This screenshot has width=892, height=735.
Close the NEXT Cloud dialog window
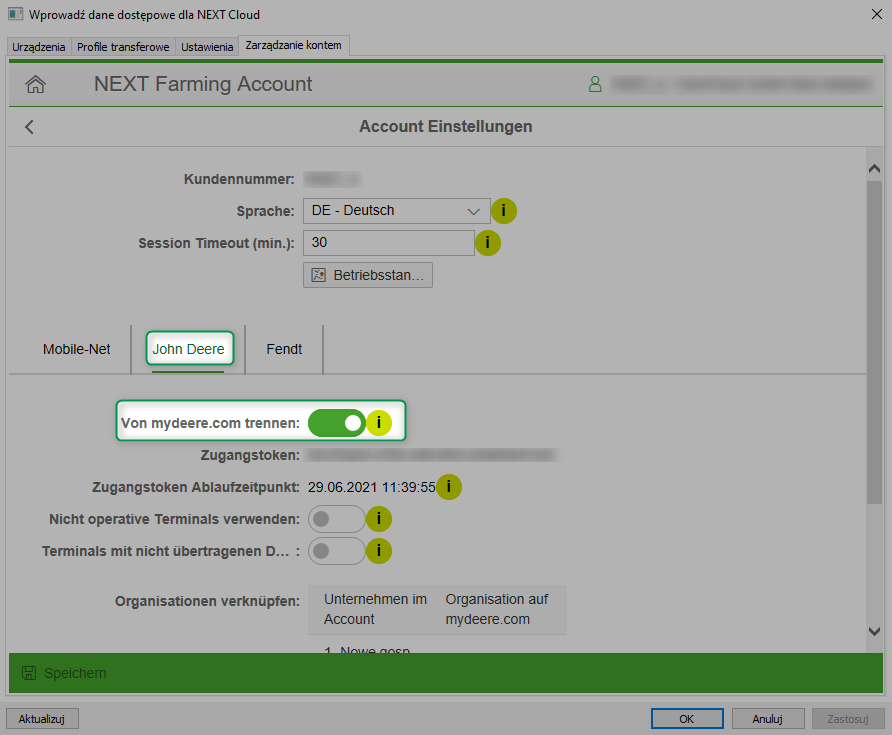coord(877,14)
